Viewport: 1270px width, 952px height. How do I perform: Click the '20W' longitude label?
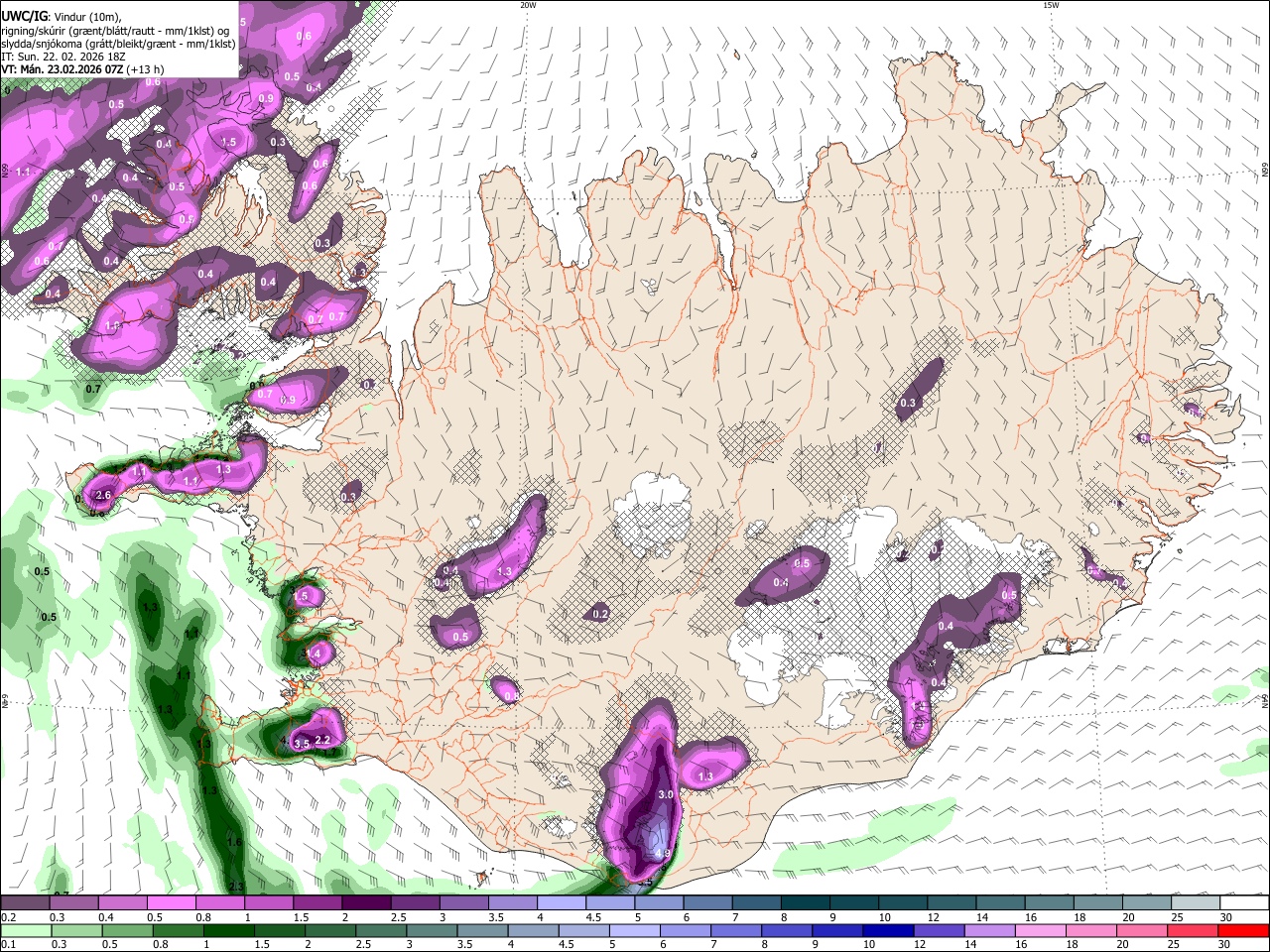[x=528, y=5]
